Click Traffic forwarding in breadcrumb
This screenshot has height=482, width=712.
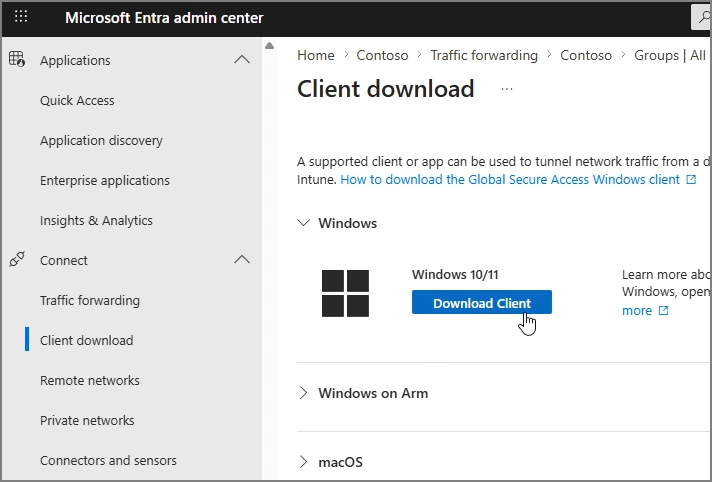pyautogui.click(x=484, y=55)
